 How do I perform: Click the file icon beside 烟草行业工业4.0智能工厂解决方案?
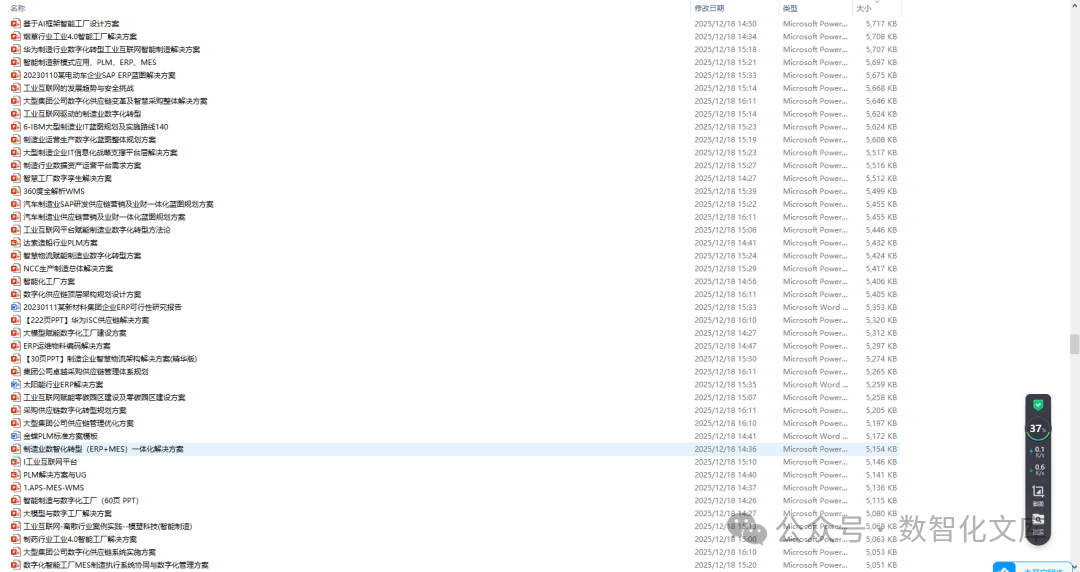pos(16,37)
